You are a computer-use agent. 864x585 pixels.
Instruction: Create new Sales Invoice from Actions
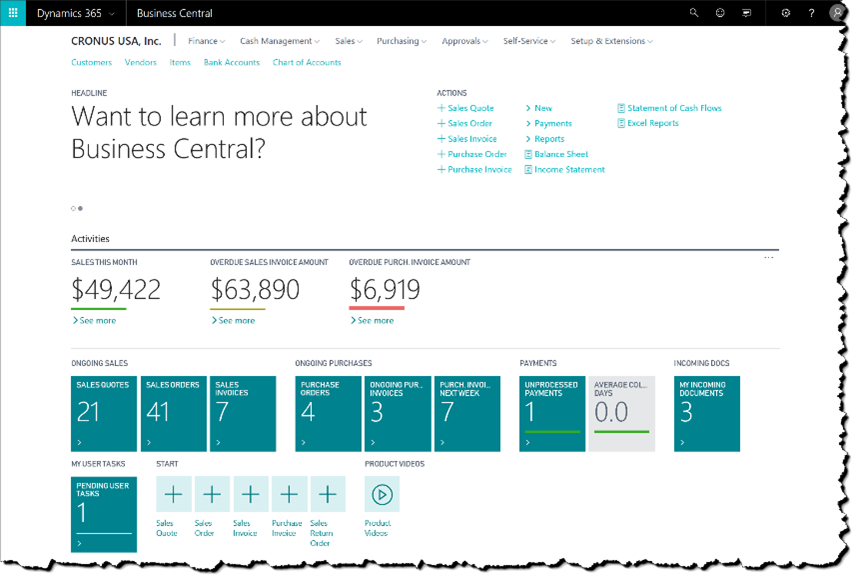[x=467, y=139]
